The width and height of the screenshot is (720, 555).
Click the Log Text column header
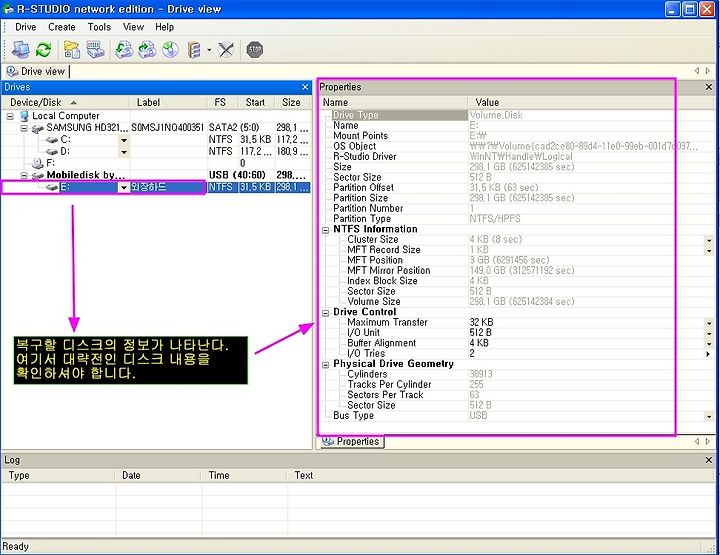(x=500, y=476)
